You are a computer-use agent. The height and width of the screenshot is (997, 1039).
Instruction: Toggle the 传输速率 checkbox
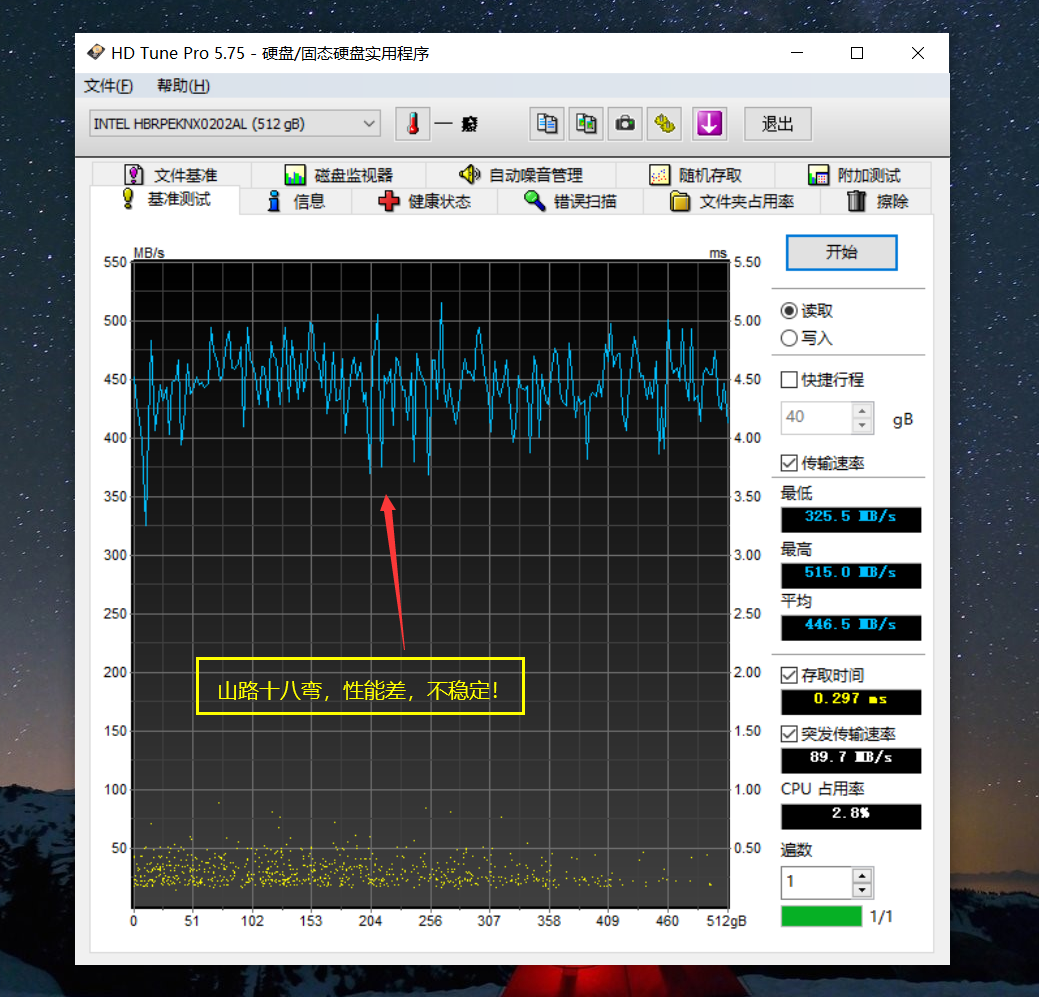pyautogui.click(x=789, y=463)
